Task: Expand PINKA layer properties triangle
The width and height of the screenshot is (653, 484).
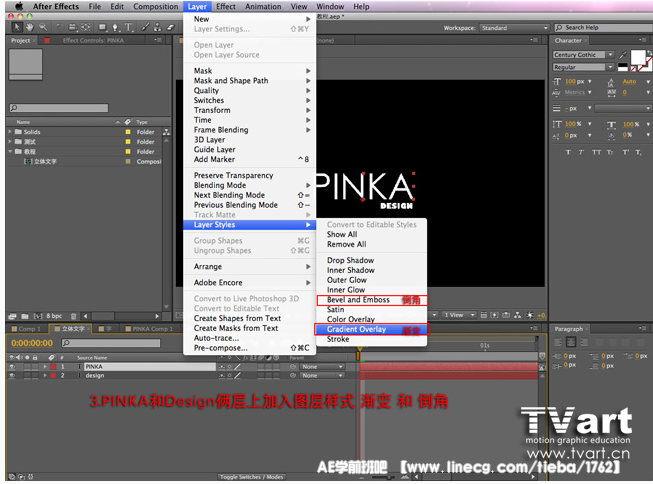Action: tap(45, 367)
